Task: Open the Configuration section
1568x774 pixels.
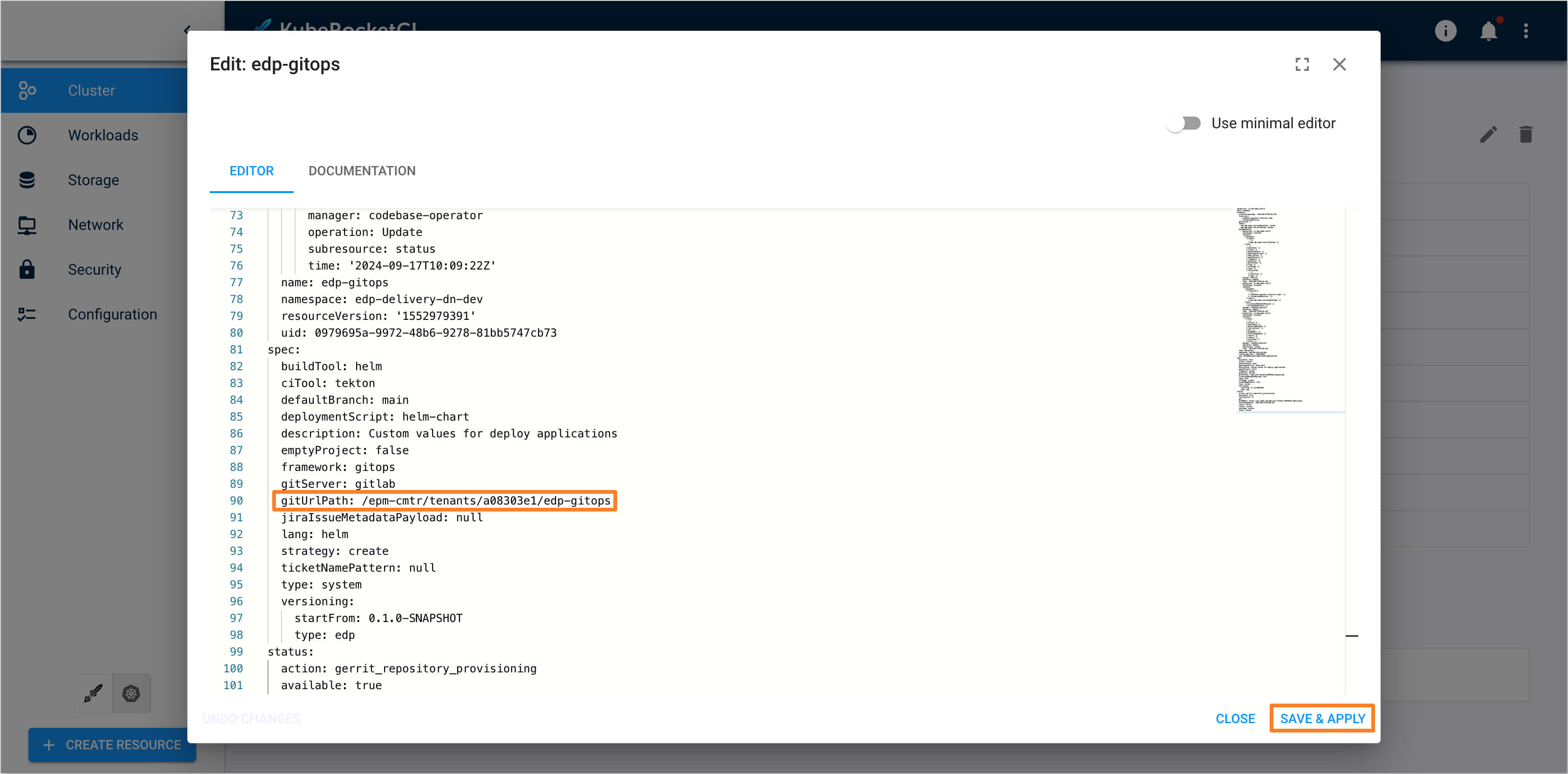Action: coord(112,314)
